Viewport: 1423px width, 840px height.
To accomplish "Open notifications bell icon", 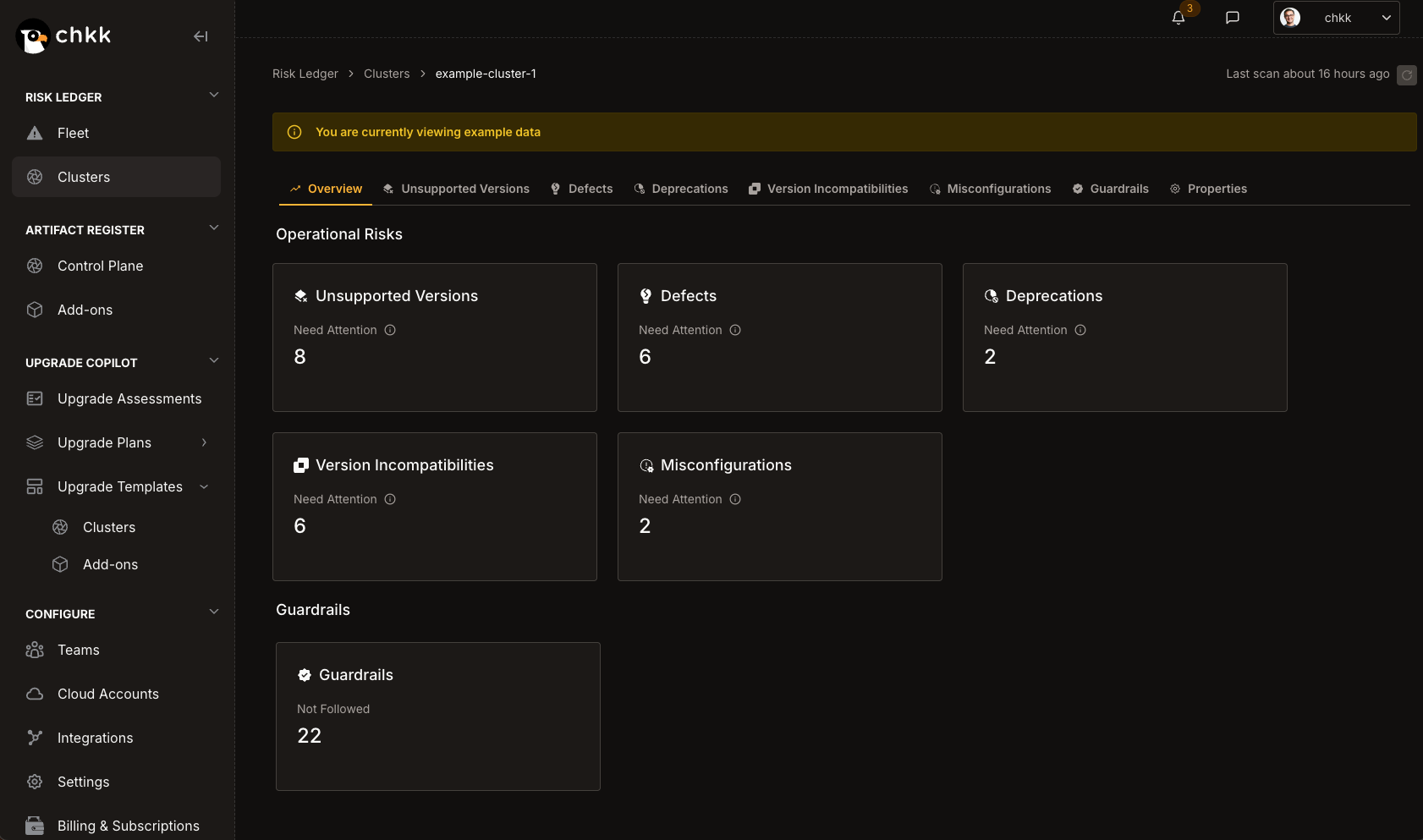I will click(1179, 18).
